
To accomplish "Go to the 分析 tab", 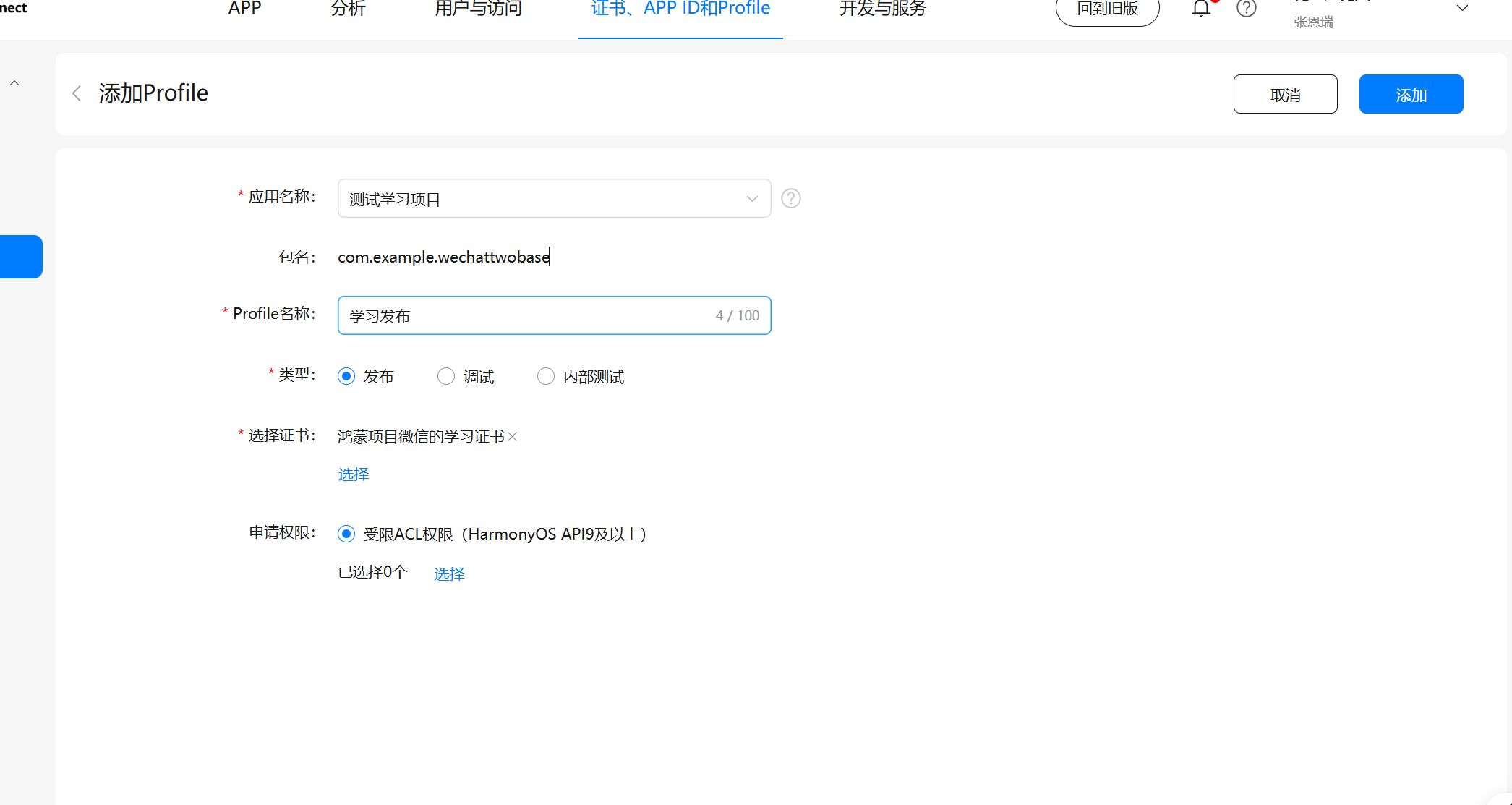I will tap(348, 9).
